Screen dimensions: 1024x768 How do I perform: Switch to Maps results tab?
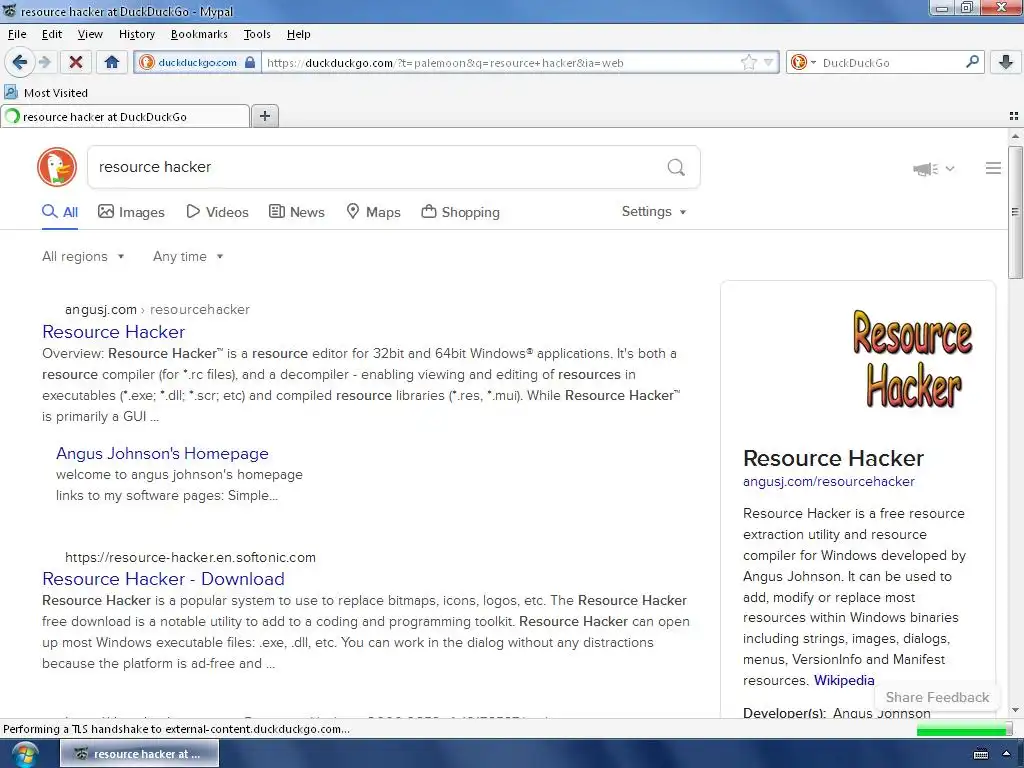[x=373, y=212]
